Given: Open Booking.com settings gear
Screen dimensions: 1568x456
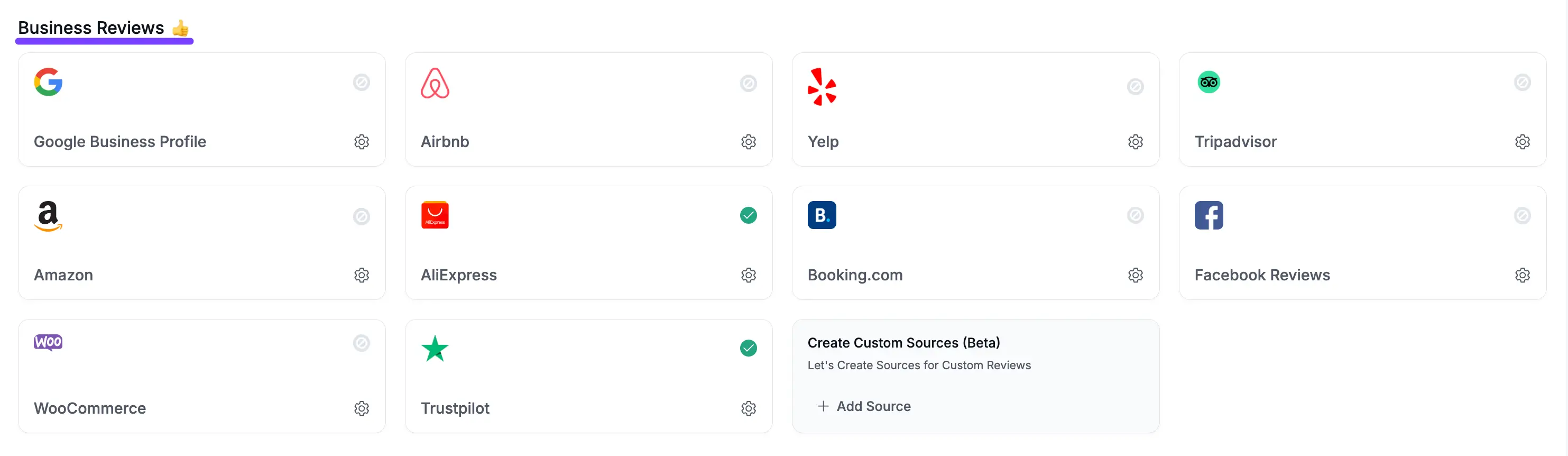Looking at the screenshot, I should click(1135, 275).
